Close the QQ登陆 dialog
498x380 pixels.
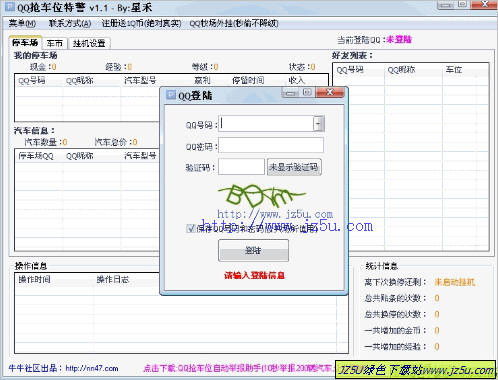(x=330, y=92)
